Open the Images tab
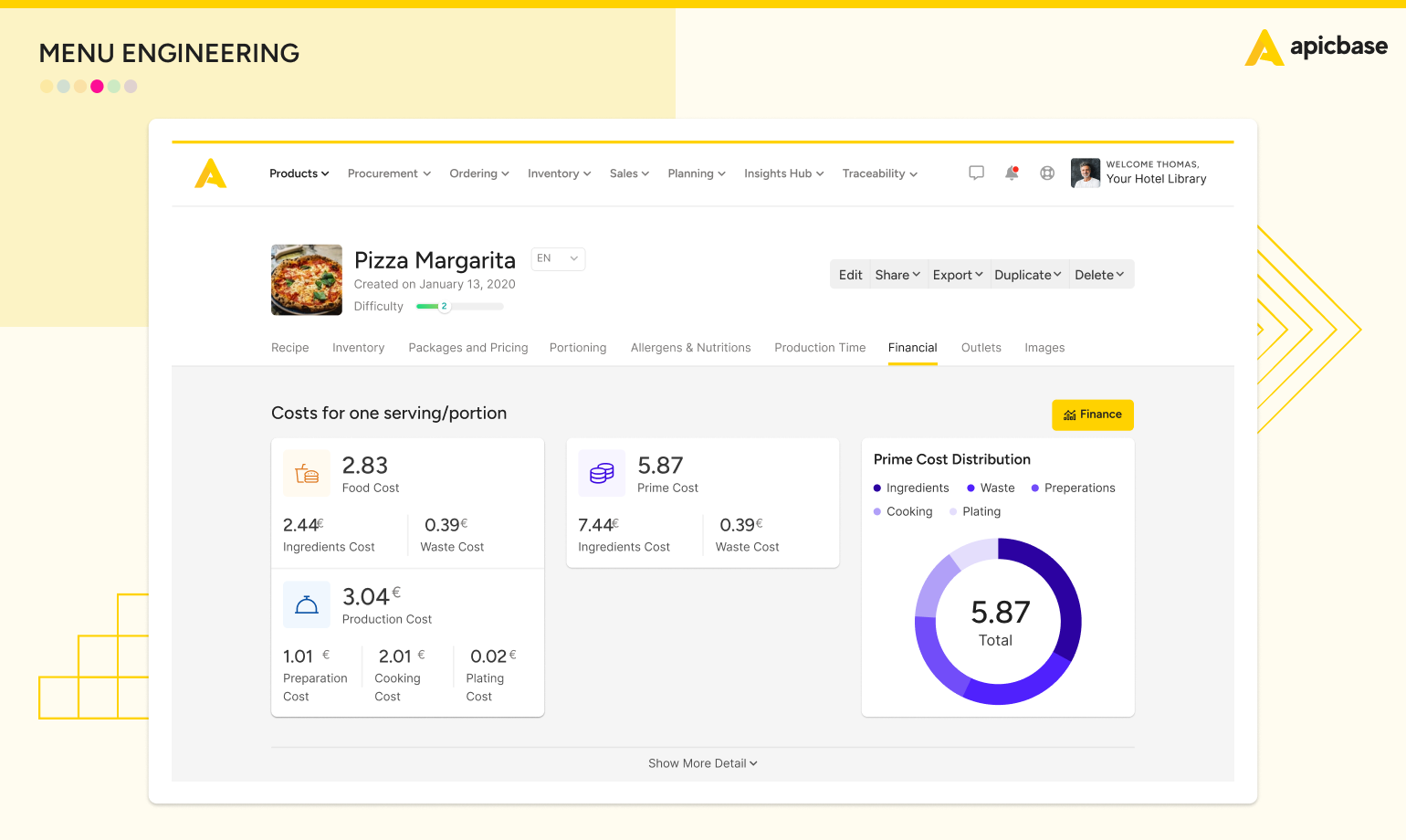Viewport: 1406px width, 840px height. pyautogui.click(x=1044, y=348)
